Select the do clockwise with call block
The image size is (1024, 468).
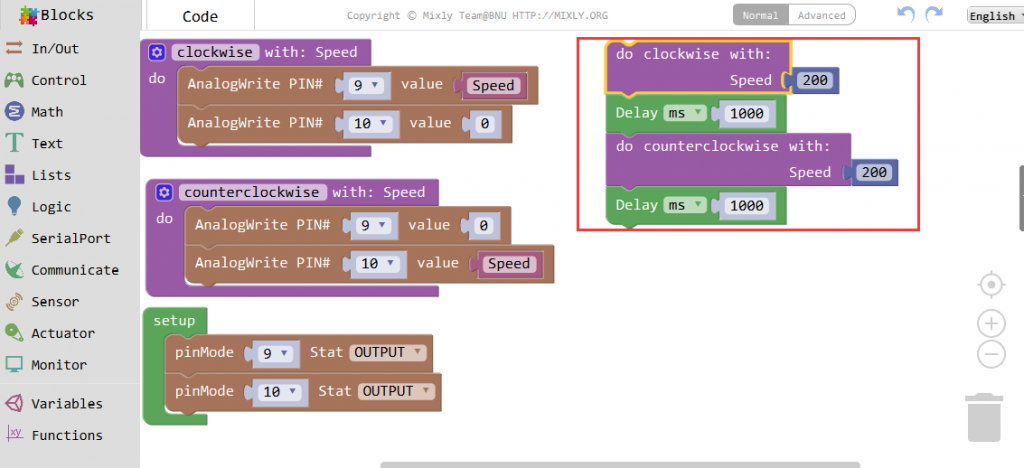pos(697,67)
